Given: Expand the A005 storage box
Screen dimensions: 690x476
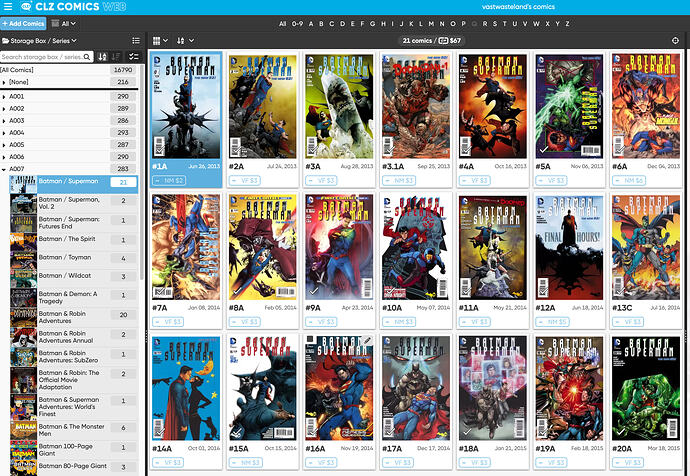Looking at the screenshot, I should click(x=4, y=145).
